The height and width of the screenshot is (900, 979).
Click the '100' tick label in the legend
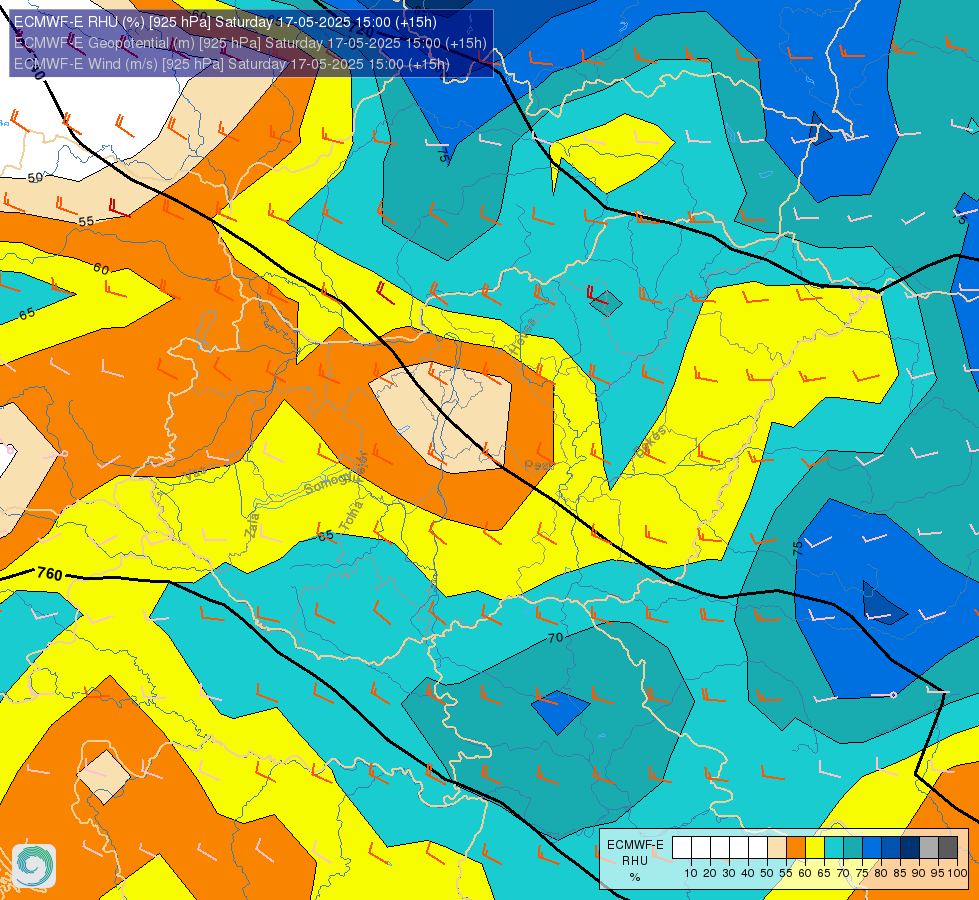[x=957, y=873]
